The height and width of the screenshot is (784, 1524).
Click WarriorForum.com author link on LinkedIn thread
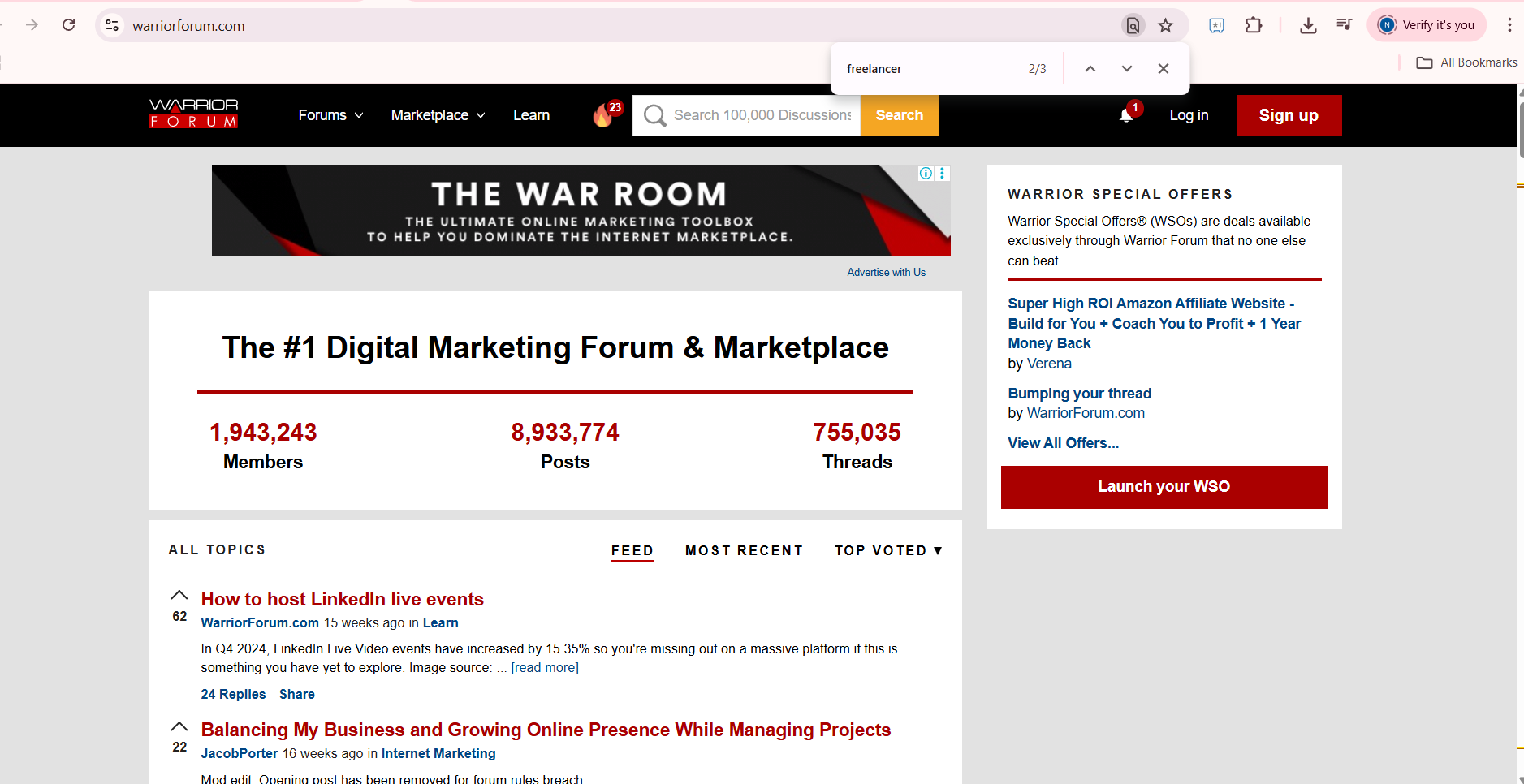pyautogui.click(x=260, y=623)
